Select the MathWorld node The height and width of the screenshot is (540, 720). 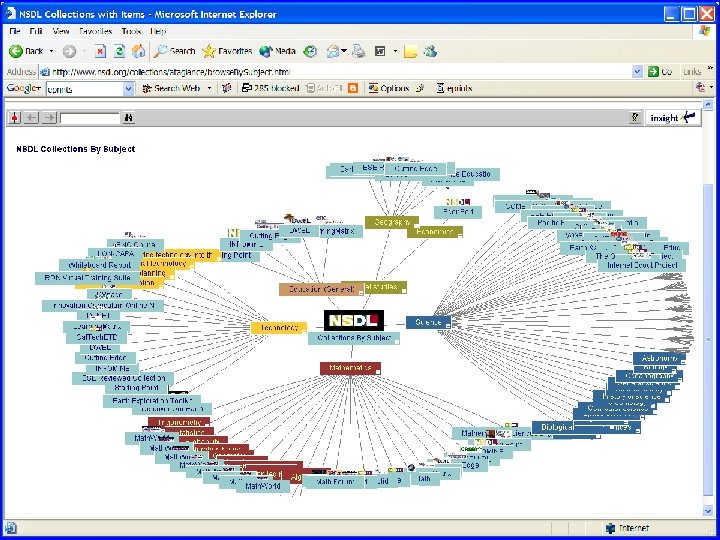pyautogui.click(x=263, y=486)
